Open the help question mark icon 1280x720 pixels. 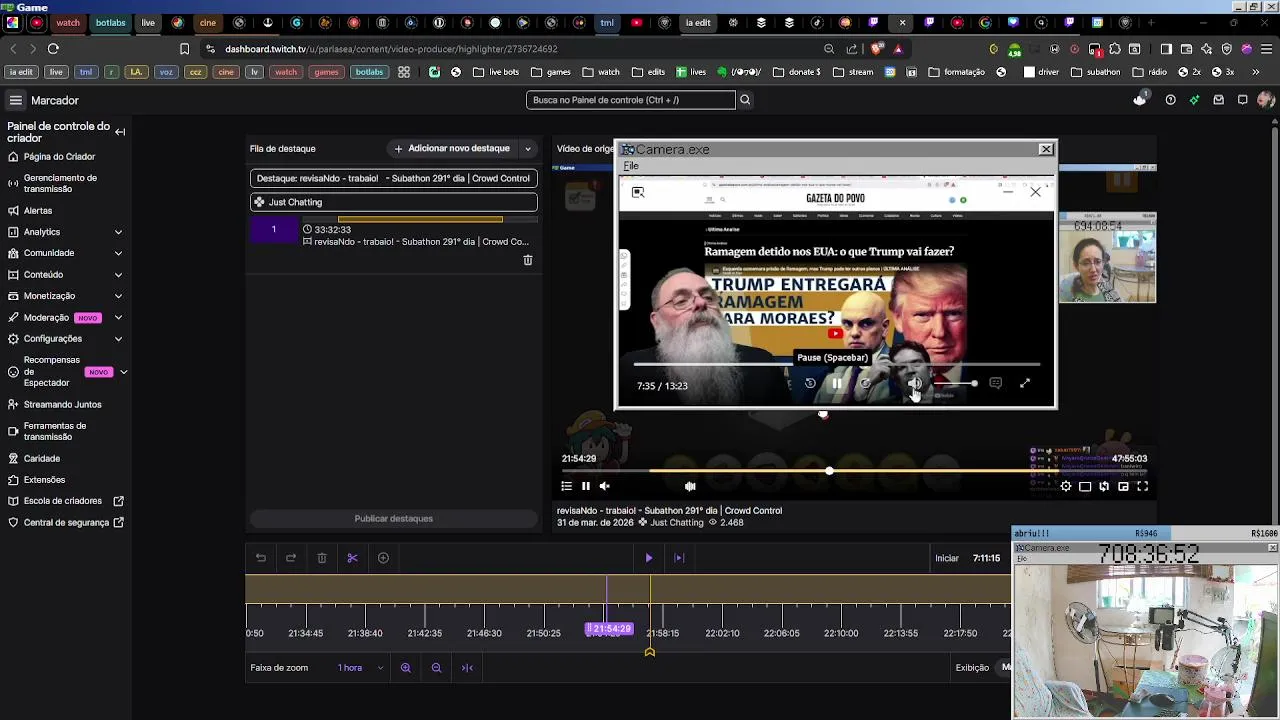[1171, 100]
